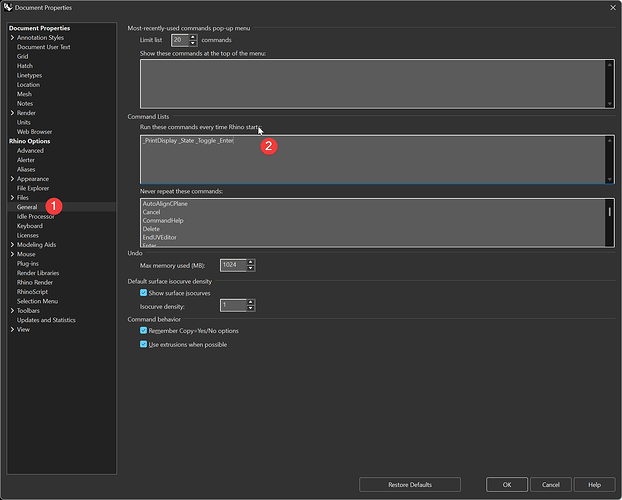Increase the Isocurve density value

coord(250,302)
